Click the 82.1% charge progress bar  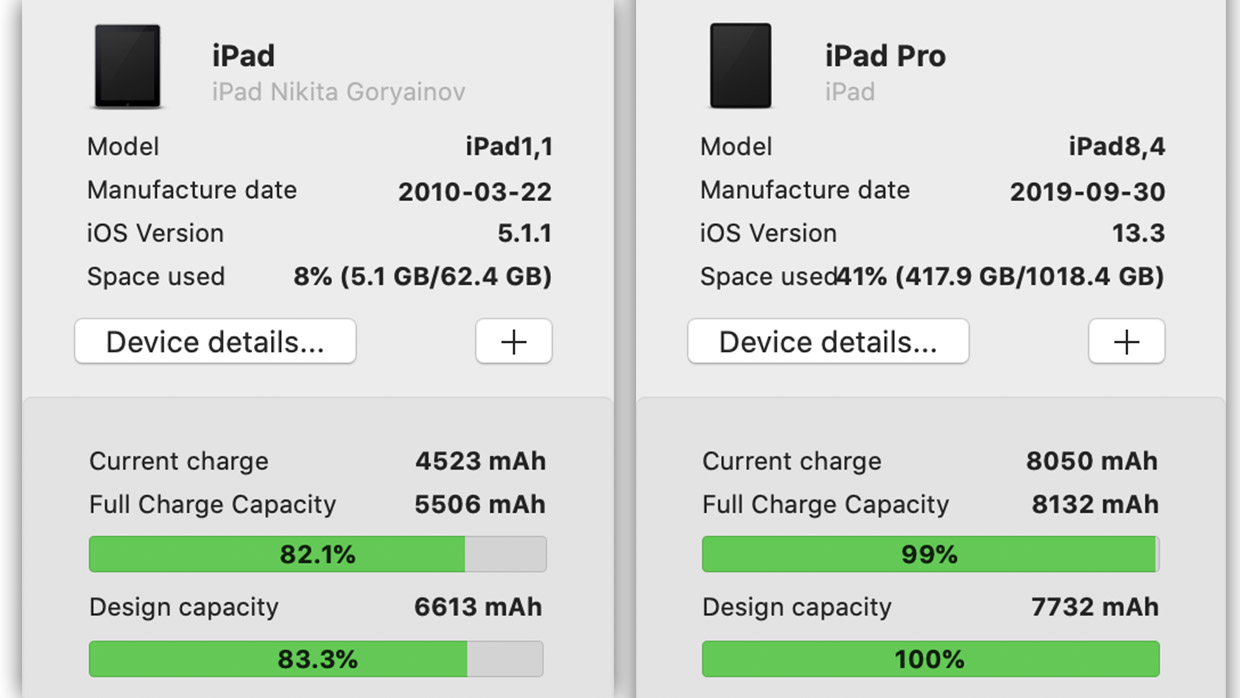tap(317, 554)
